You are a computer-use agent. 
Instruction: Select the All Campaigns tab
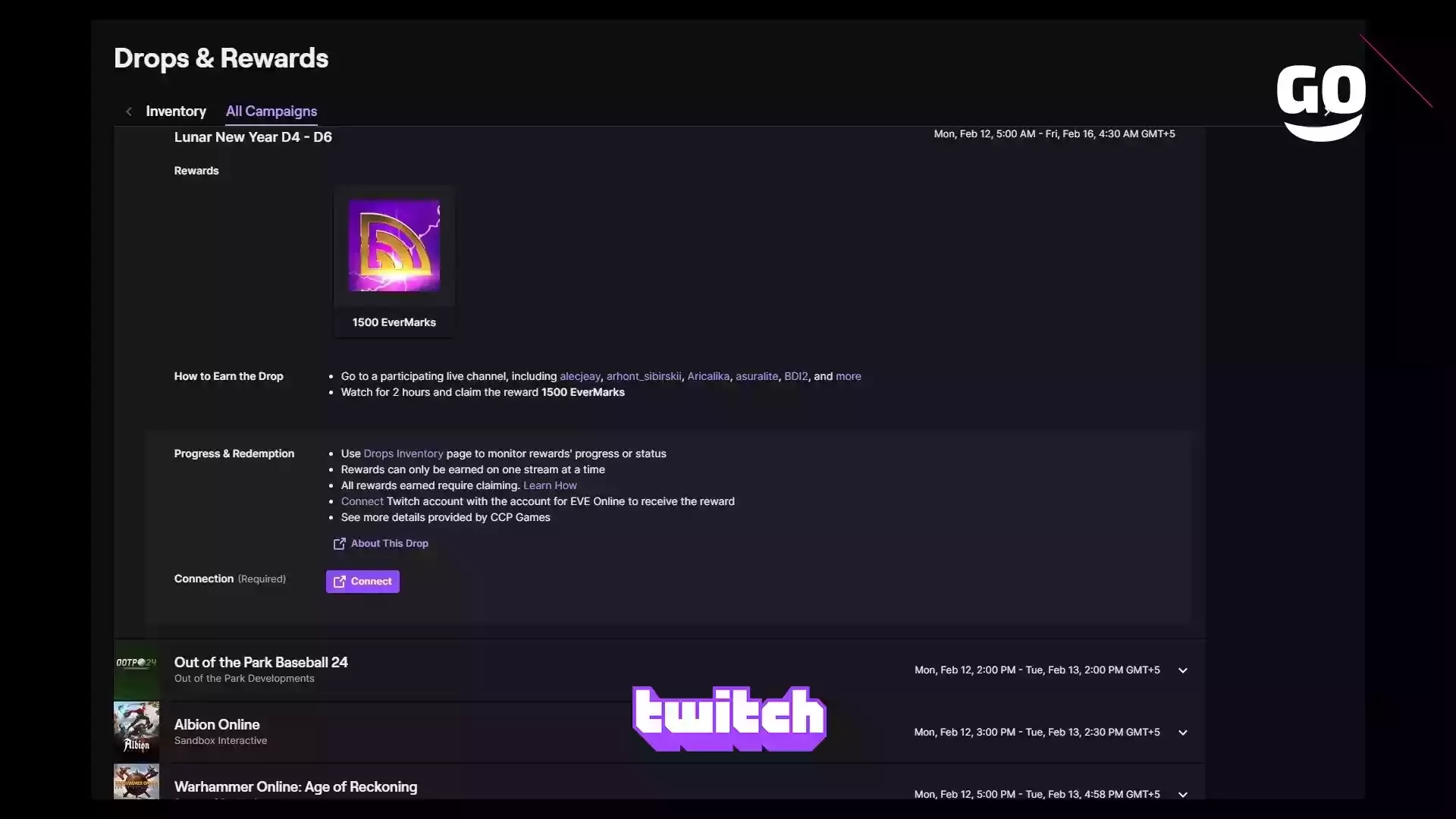271,111
